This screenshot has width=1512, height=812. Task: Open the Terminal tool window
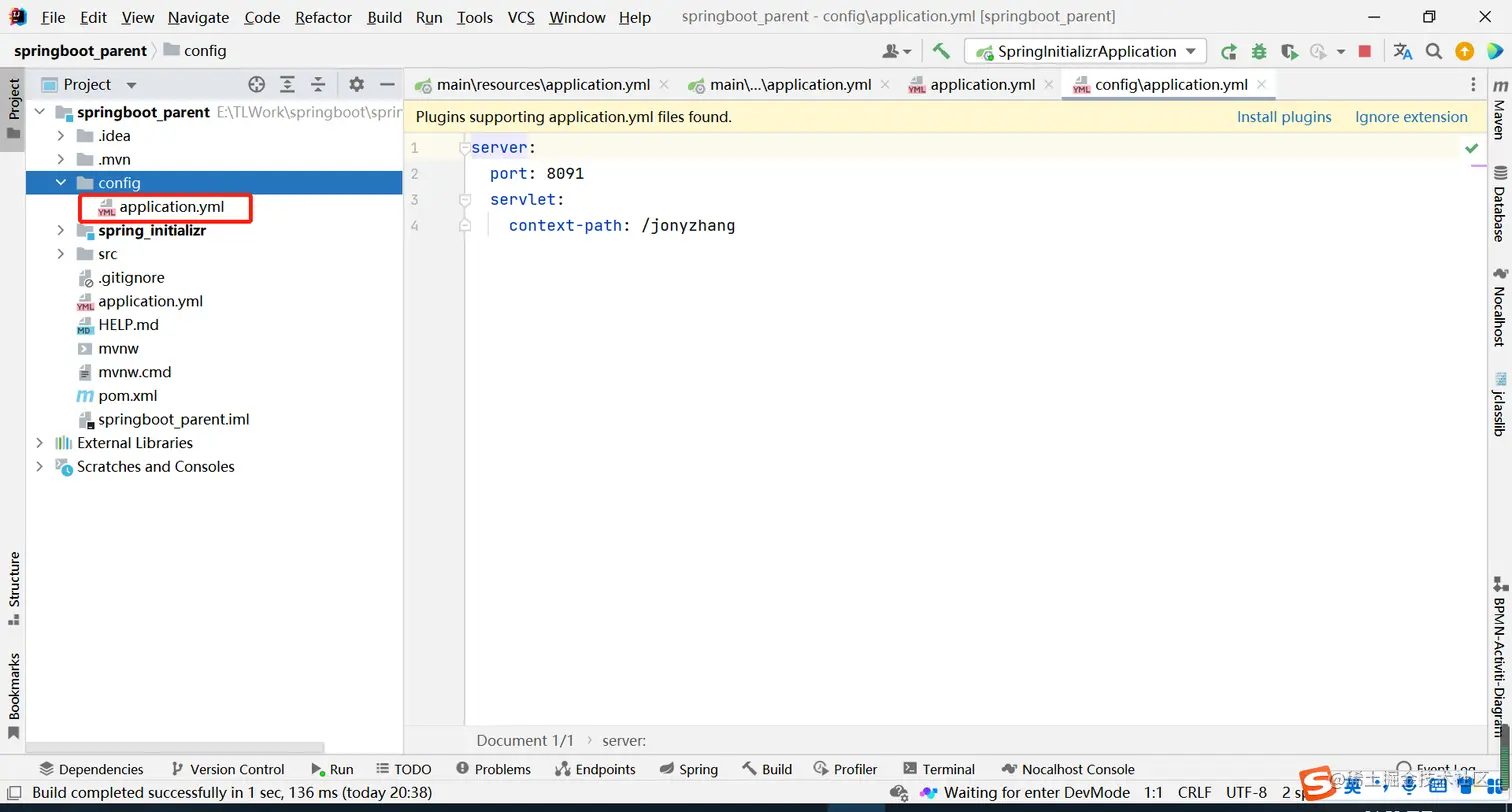click(x=939, y=769)
